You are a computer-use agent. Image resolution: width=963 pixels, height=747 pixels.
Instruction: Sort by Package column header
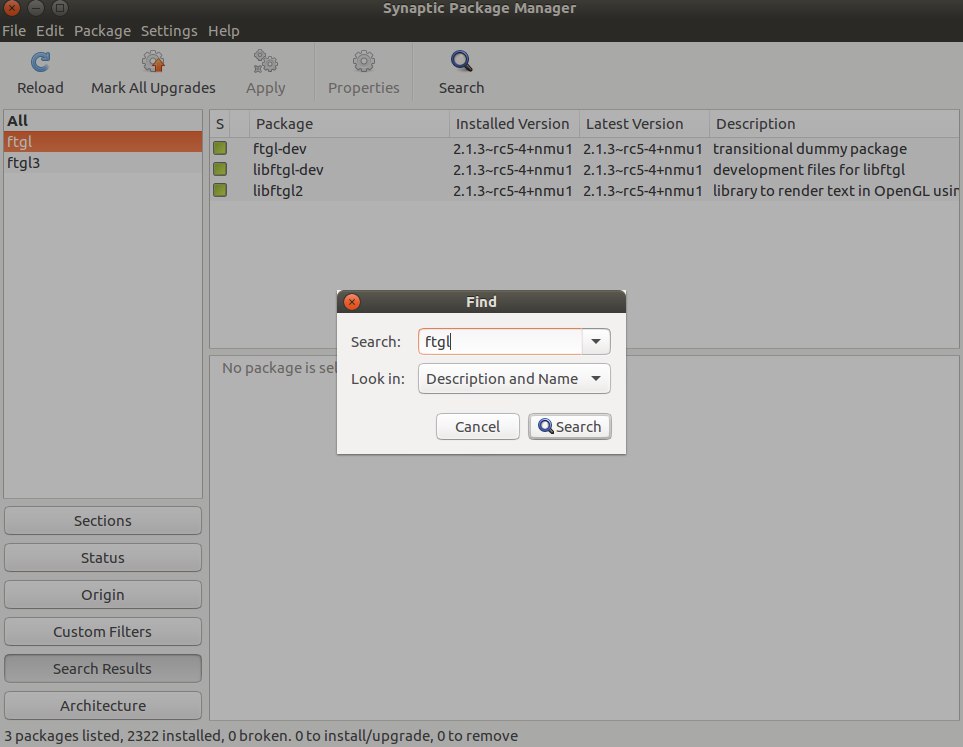[x=349, y=123]
